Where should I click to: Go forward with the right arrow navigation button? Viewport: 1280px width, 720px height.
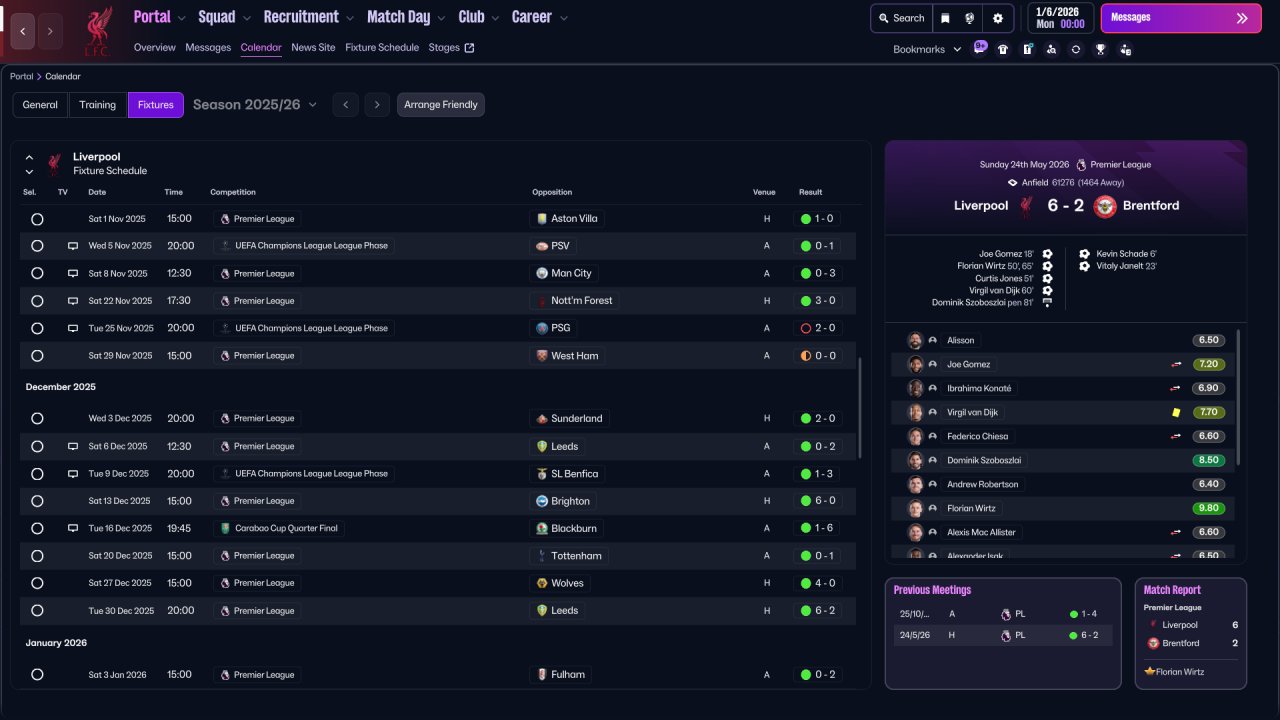point(50,31)
